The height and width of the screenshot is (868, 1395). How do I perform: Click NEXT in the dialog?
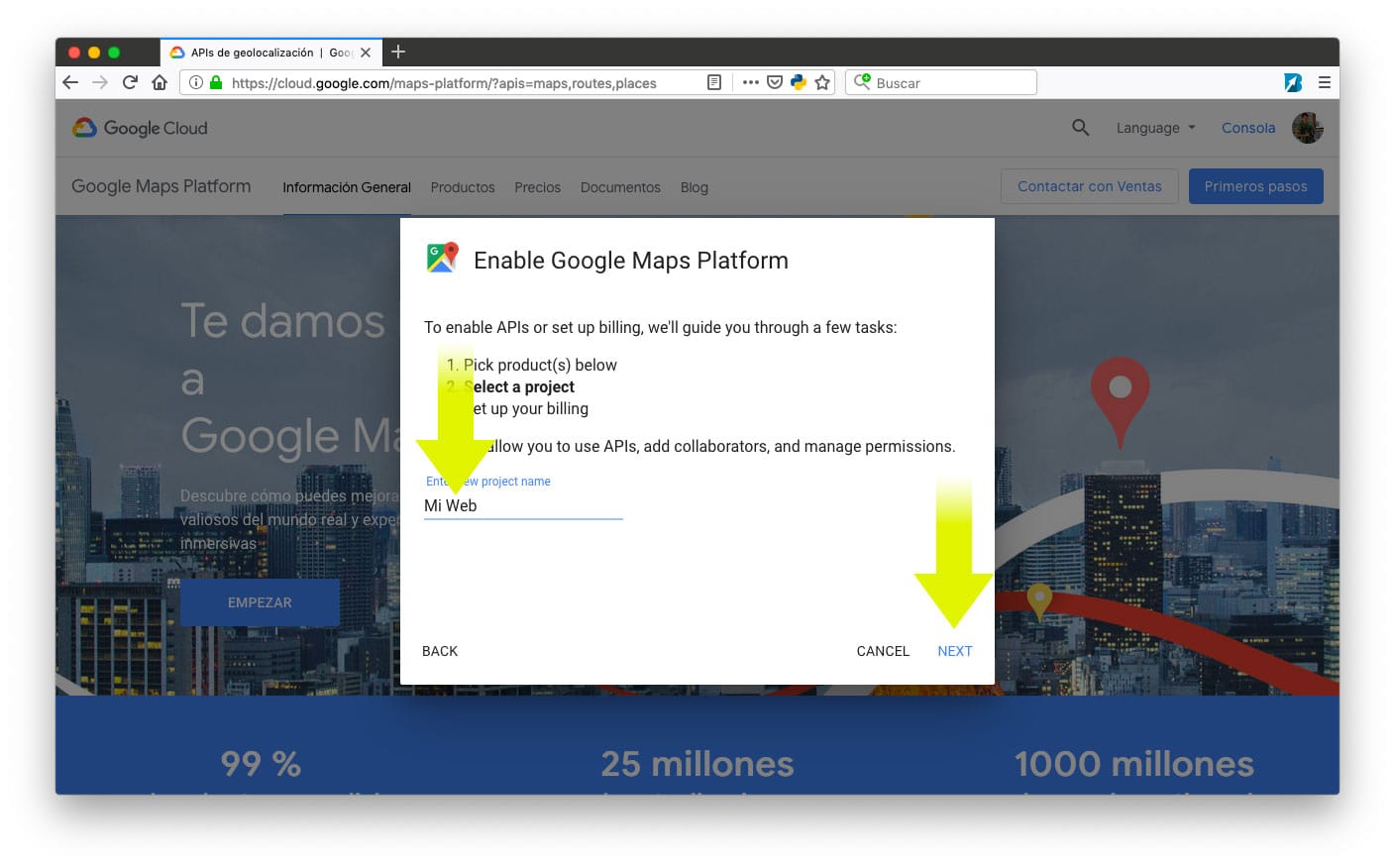pos(955,651)
